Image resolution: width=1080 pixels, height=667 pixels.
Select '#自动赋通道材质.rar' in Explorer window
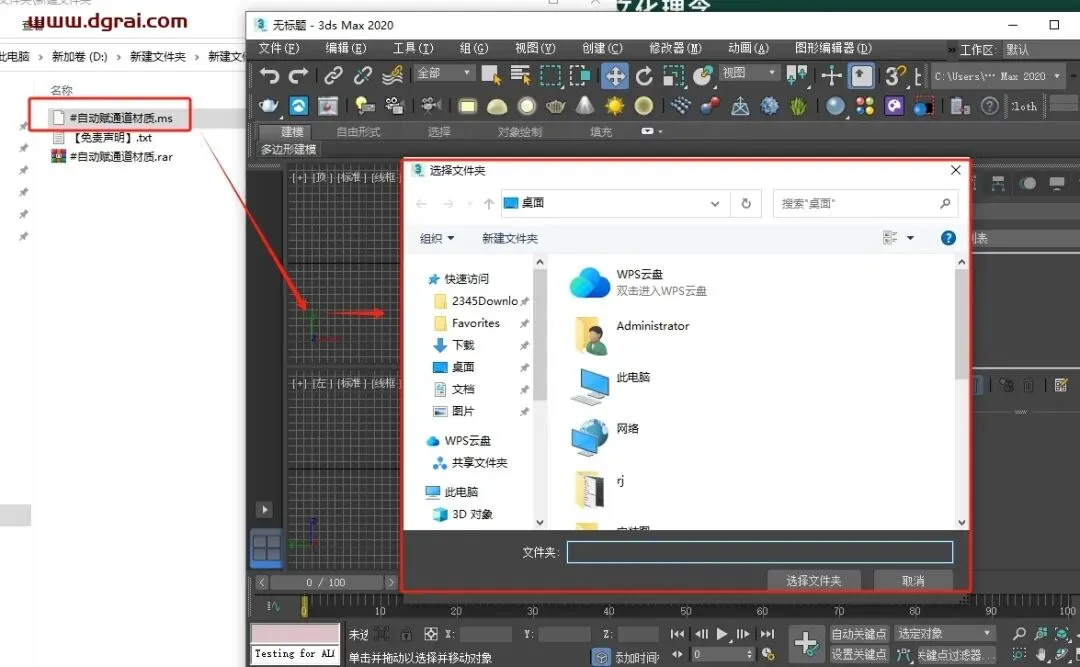coord(112,157)
